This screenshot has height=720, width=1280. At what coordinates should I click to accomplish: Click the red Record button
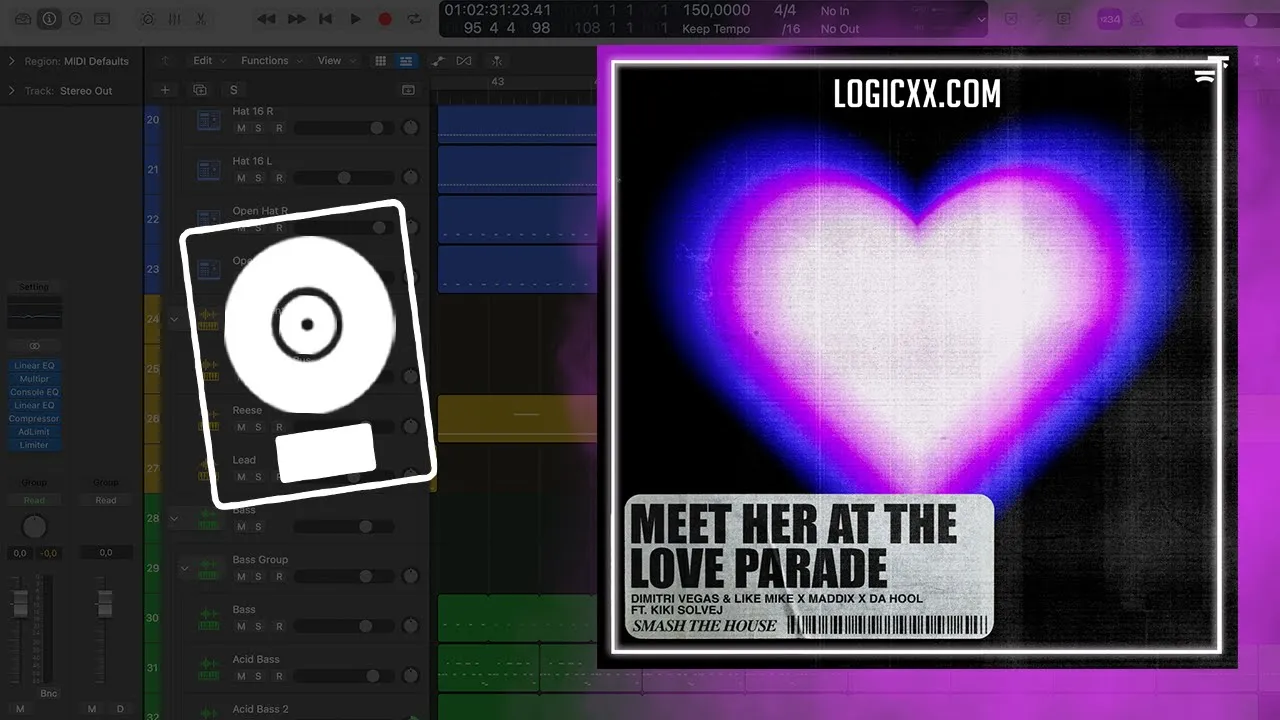point(385,19)
